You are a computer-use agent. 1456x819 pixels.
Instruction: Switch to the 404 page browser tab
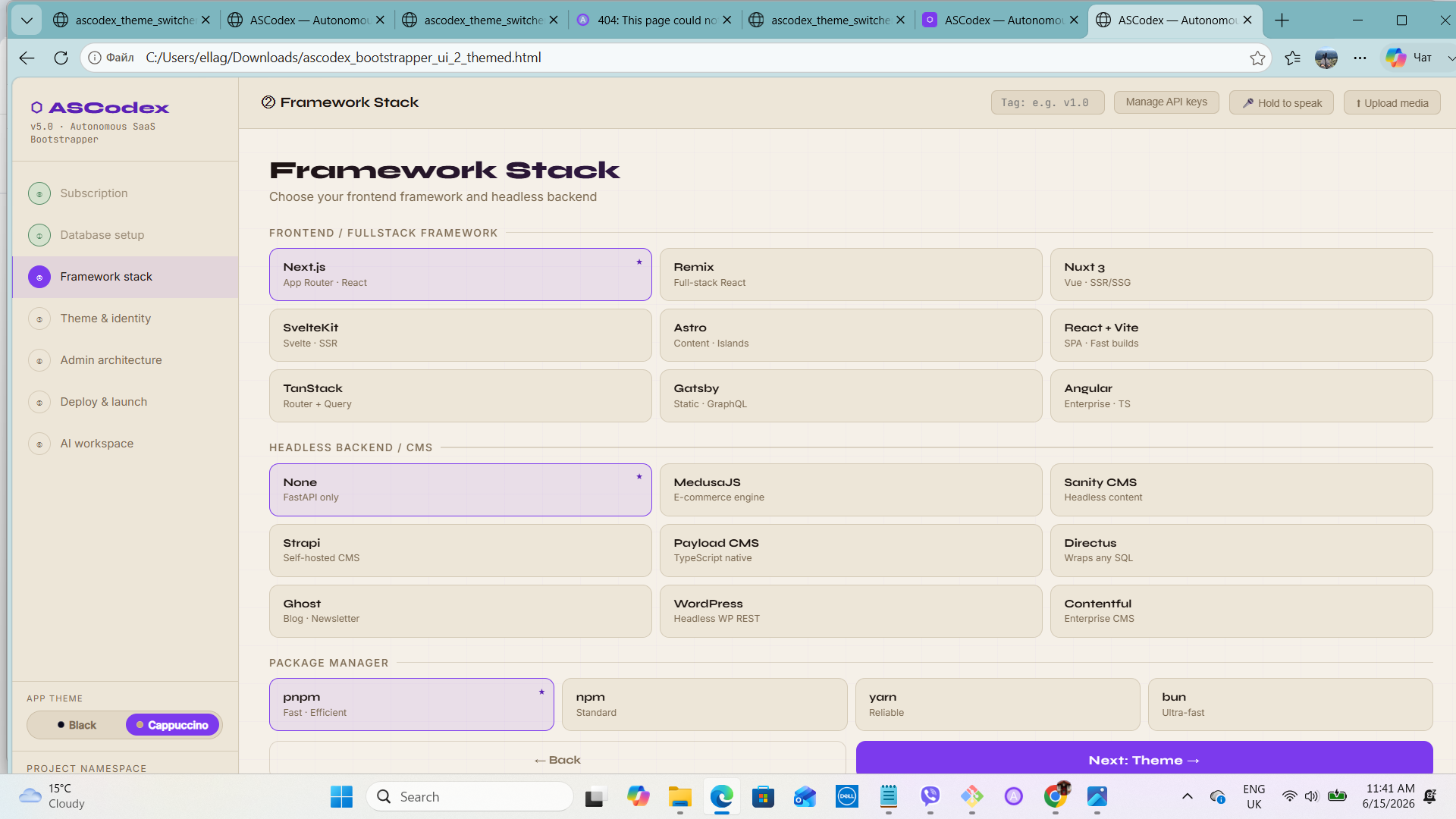pos(654,20)
